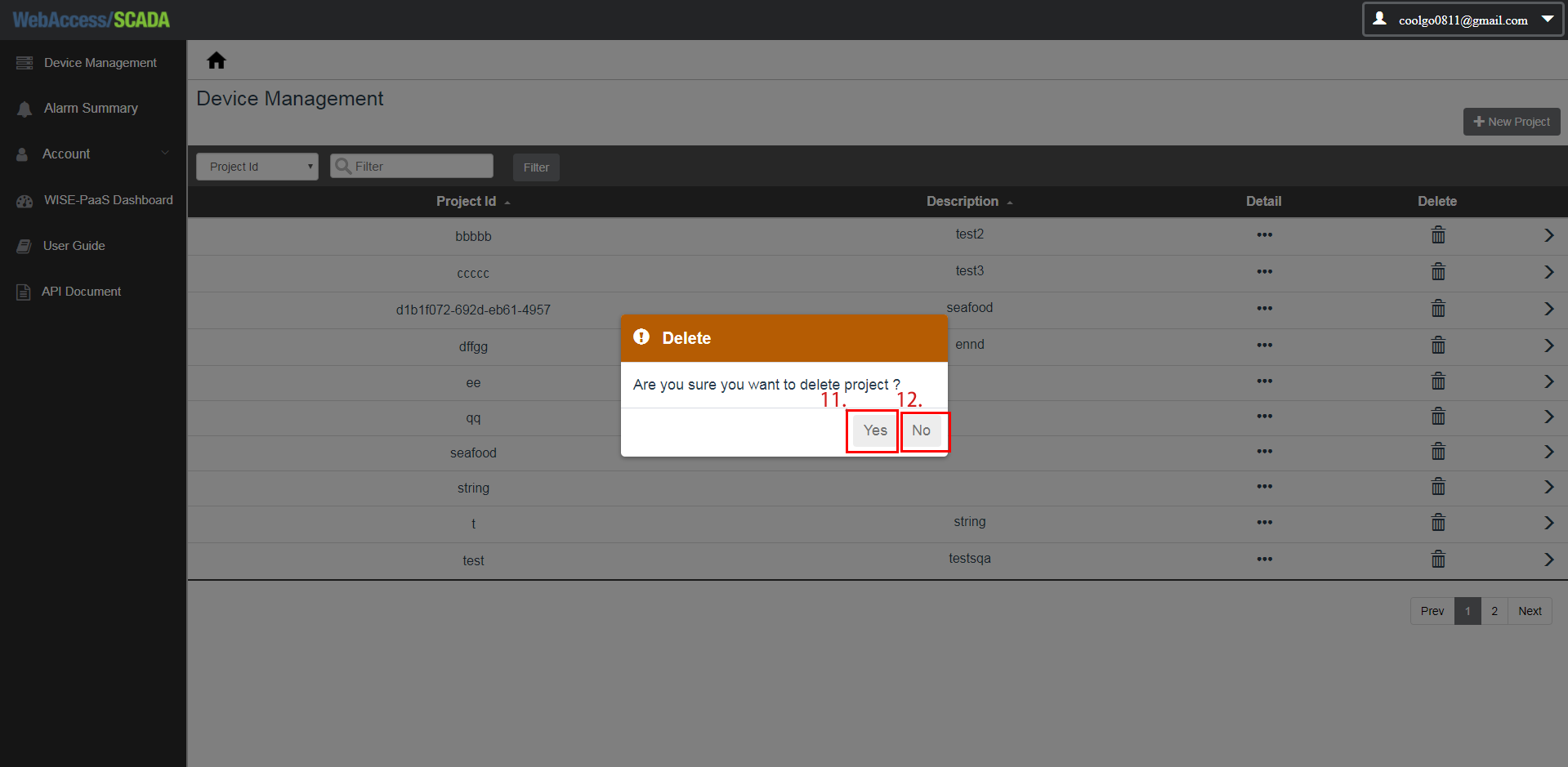Screen dimensions: 1568x767
Task: Click trash icon in string project row
Action: 1438,486
